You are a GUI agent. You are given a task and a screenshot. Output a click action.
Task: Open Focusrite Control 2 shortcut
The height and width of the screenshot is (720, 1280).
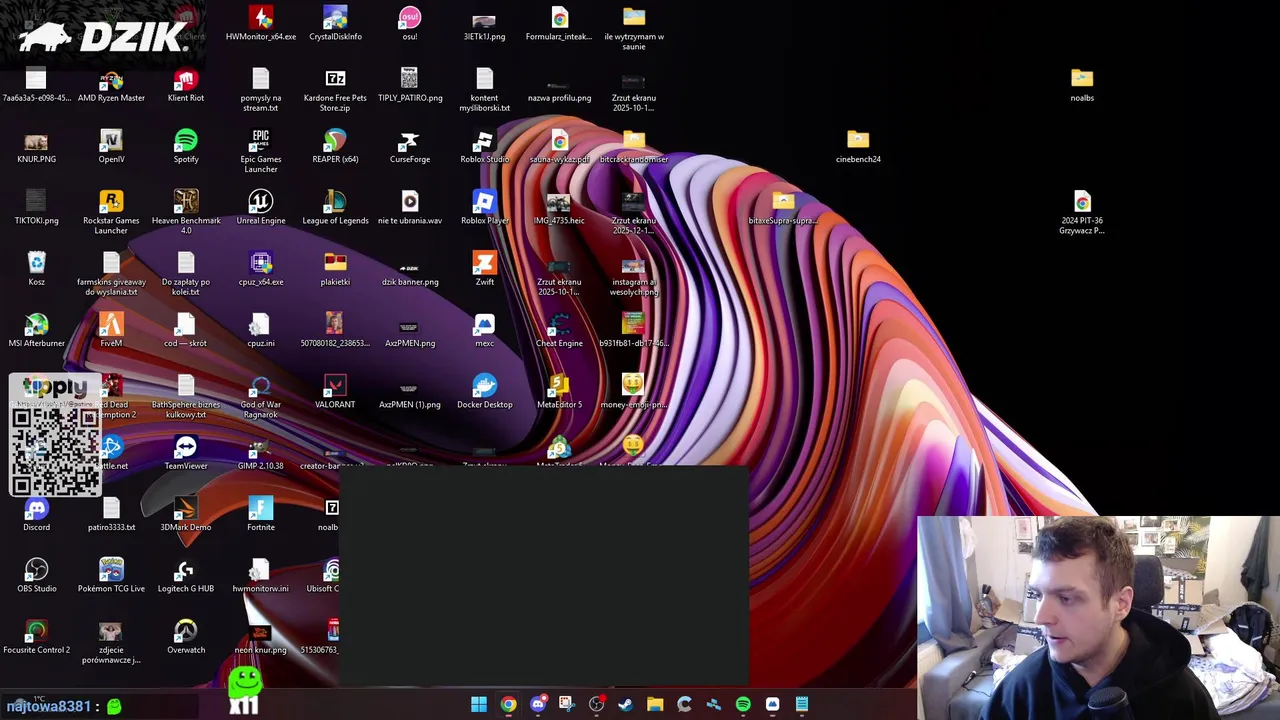click(x=36, y=637)
